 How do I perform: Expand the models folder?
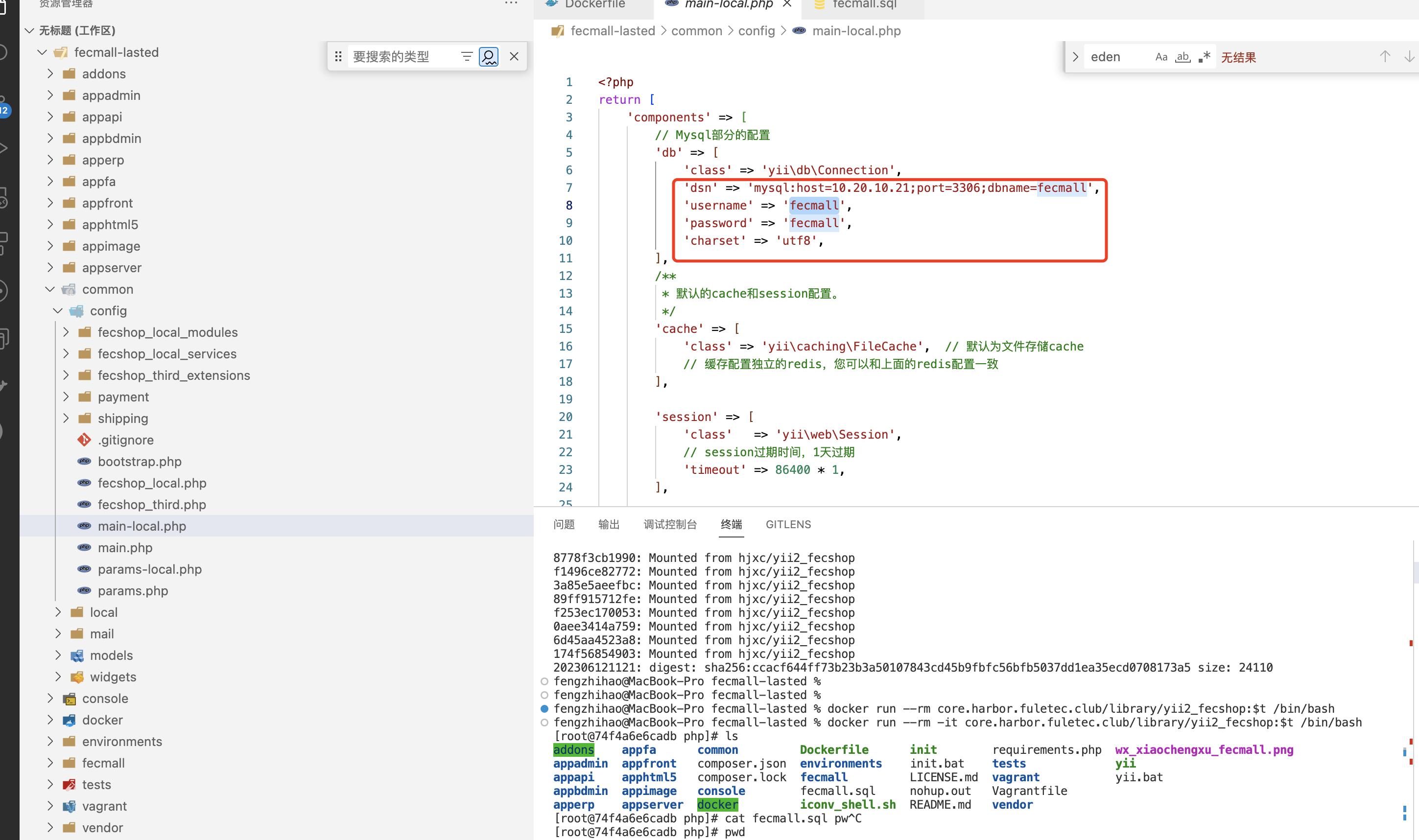(x=58, y=655)
